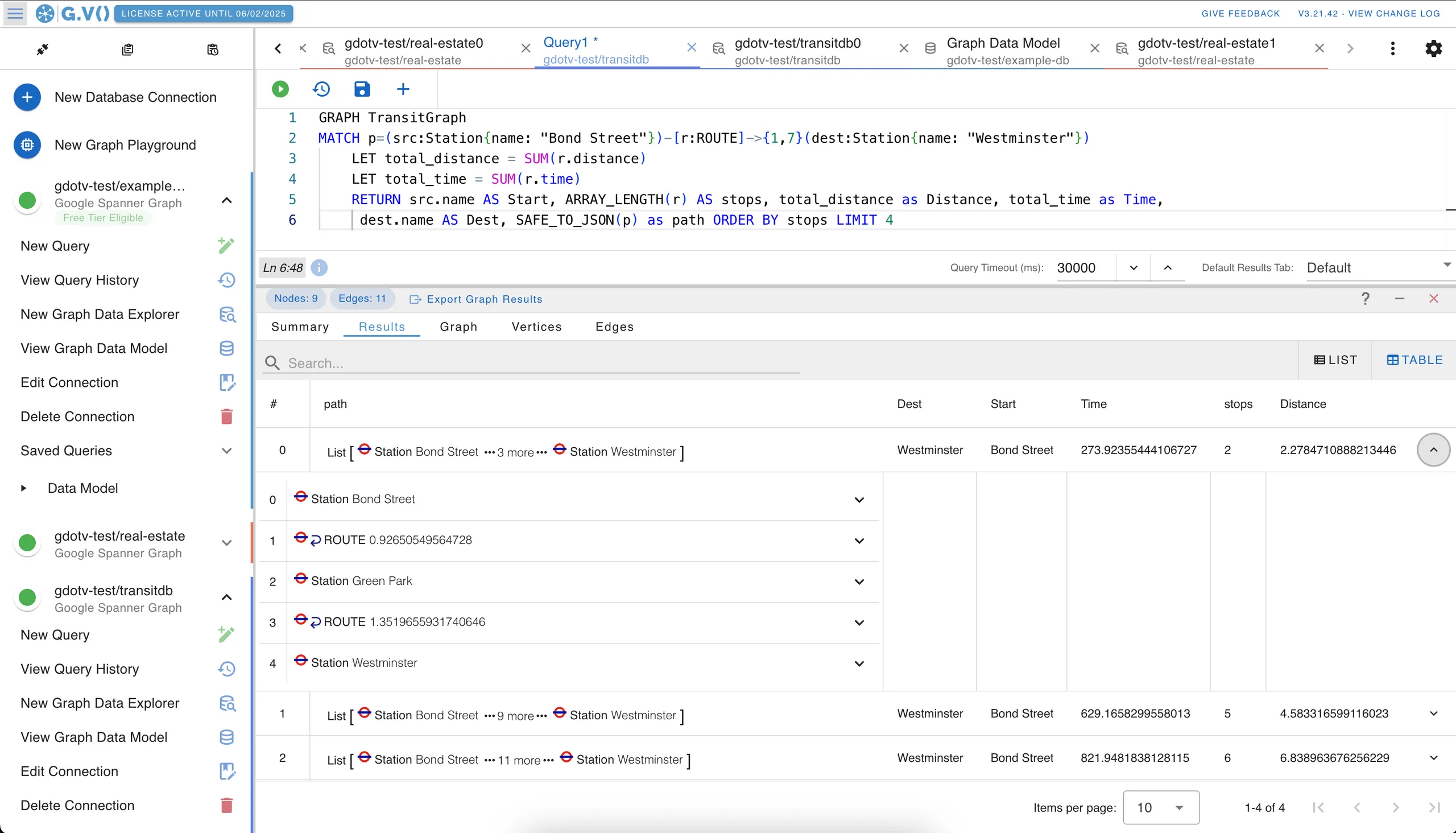Click Export Graph Results
Screen dimensions: 1456x833
click(x=476, y=299)
